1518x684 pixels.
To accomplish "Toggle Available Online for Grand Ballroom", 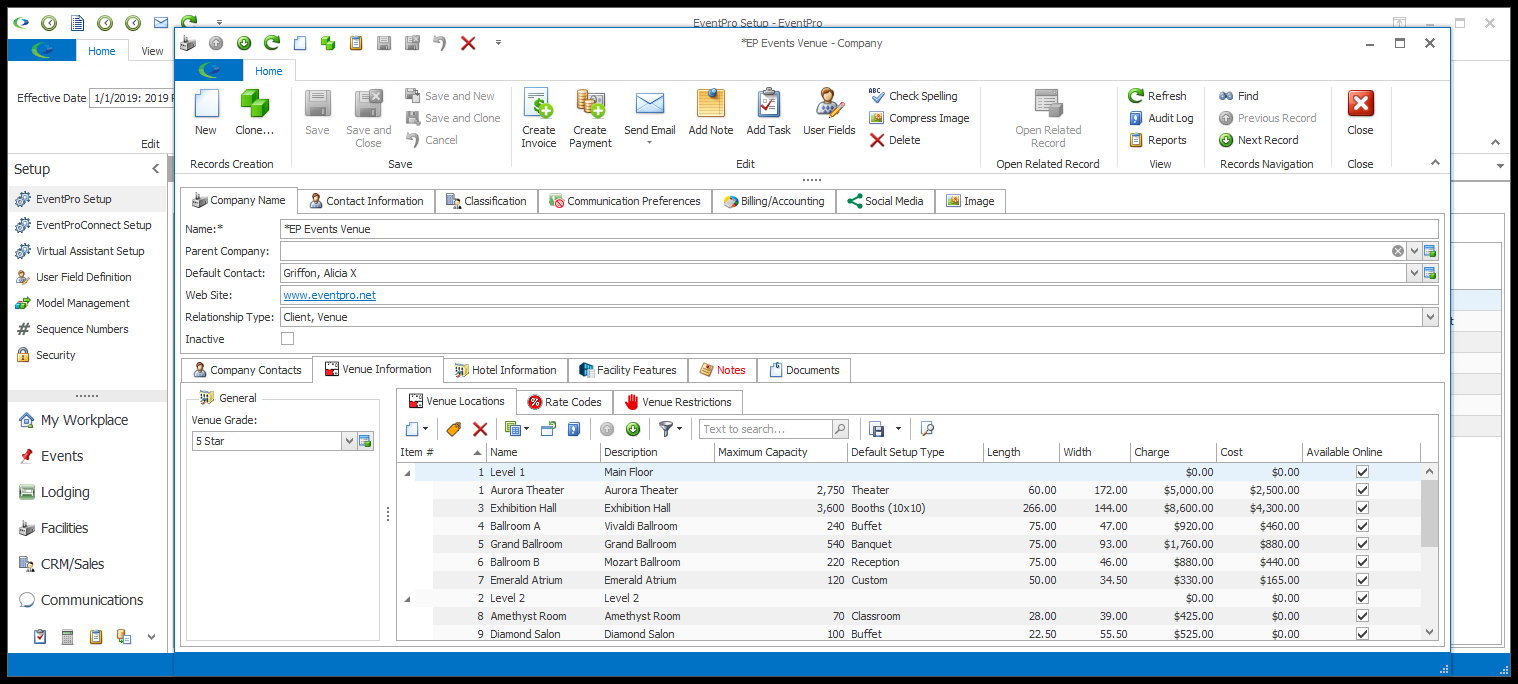I will [x=1362, y=544].
